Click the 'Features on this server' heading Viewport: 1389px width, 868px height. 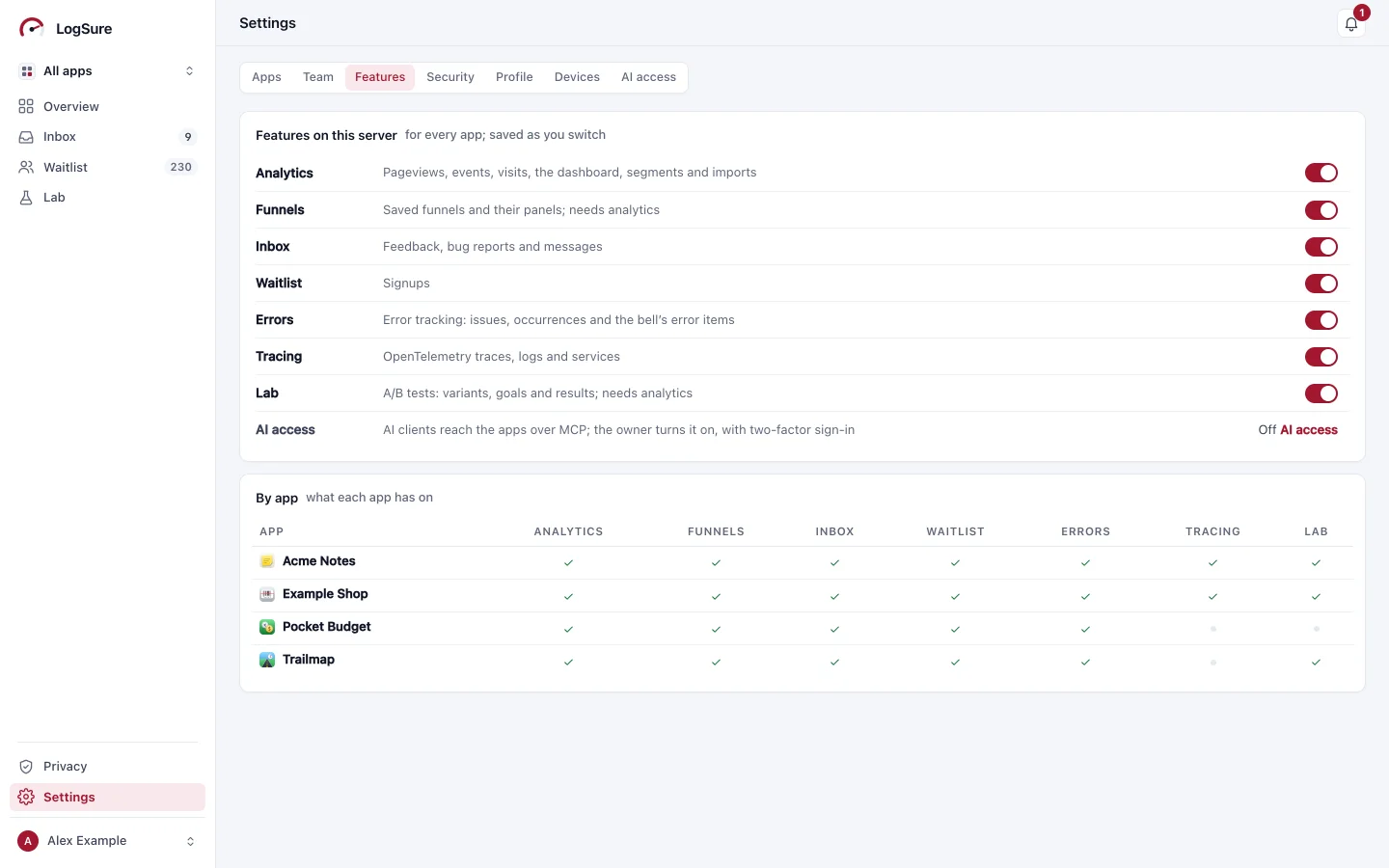[326, 135]
